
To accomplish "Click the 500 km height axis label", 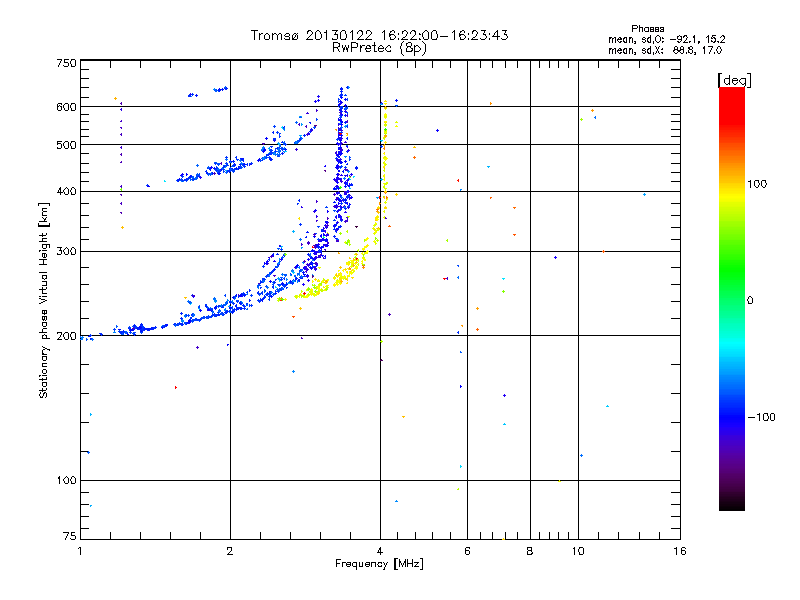I will click(x=66, y=145).
